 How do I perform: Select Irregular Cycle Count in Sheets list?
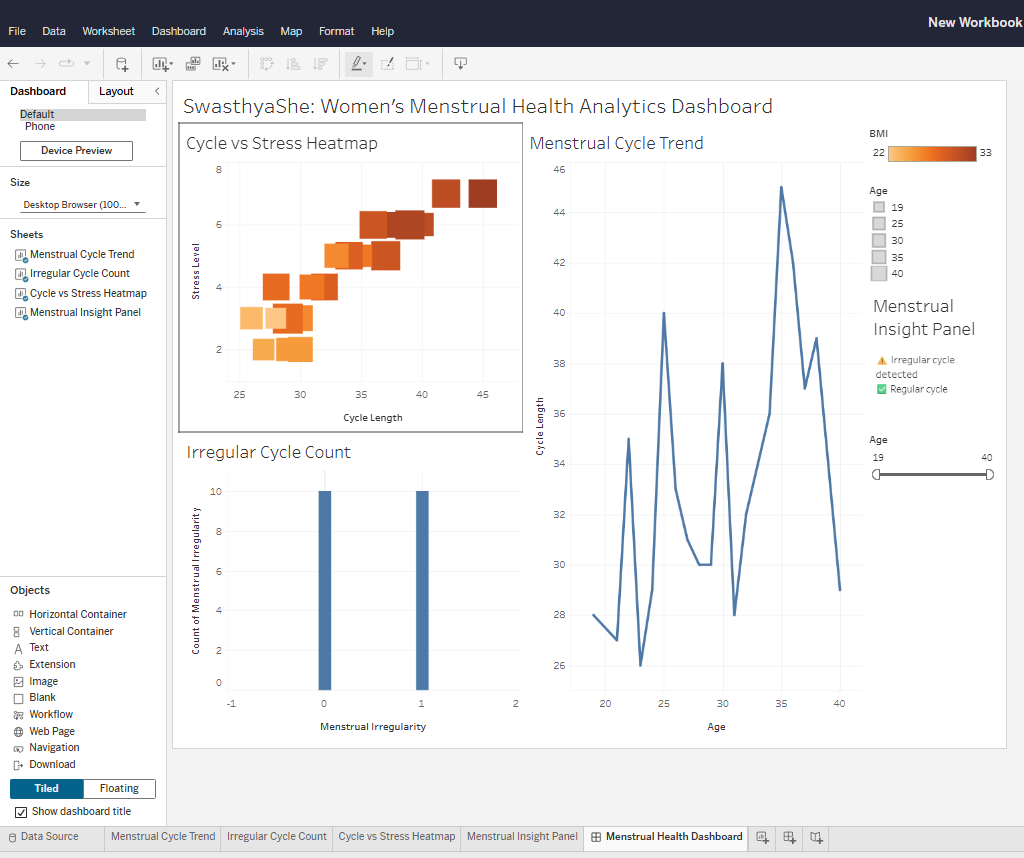click(80, 274)
